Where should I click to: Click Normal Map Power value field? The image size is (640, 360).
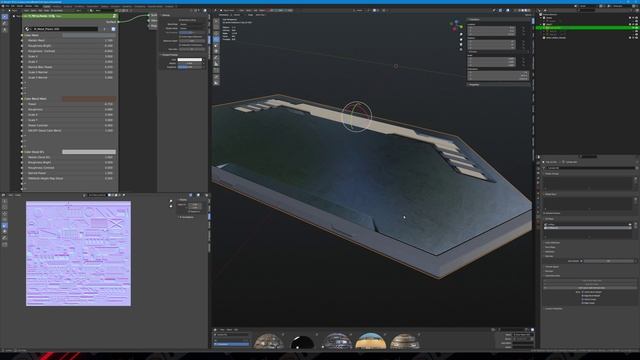(x=69, y=67)
